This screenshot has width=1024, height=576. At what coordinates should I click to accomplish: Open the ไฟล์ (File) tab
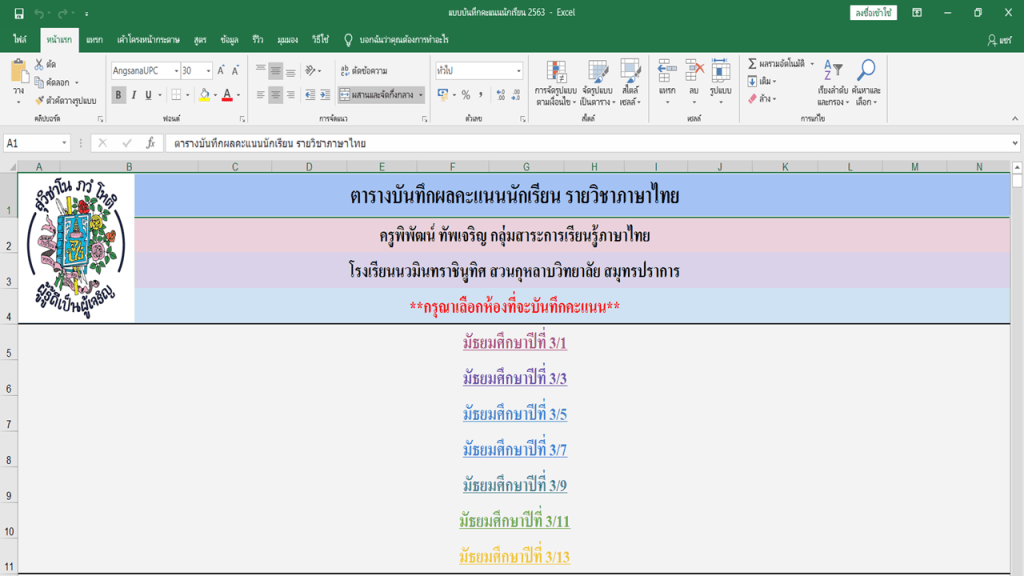(x=19, y=40)
